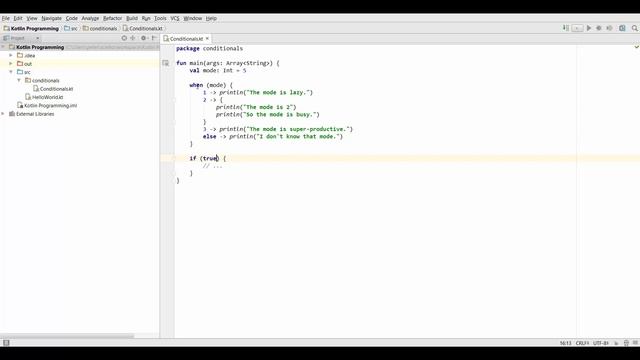Click Kotlin Programming in the navigation bar

tap(31, 29)
